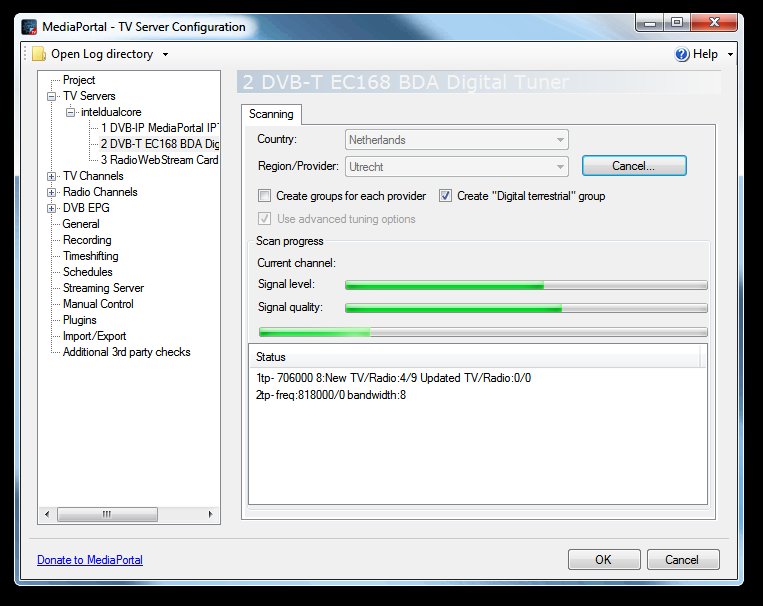Select the 1tp- 706000 status row
The height and width of the screenshot is (606, 763).
pos(393,378)
